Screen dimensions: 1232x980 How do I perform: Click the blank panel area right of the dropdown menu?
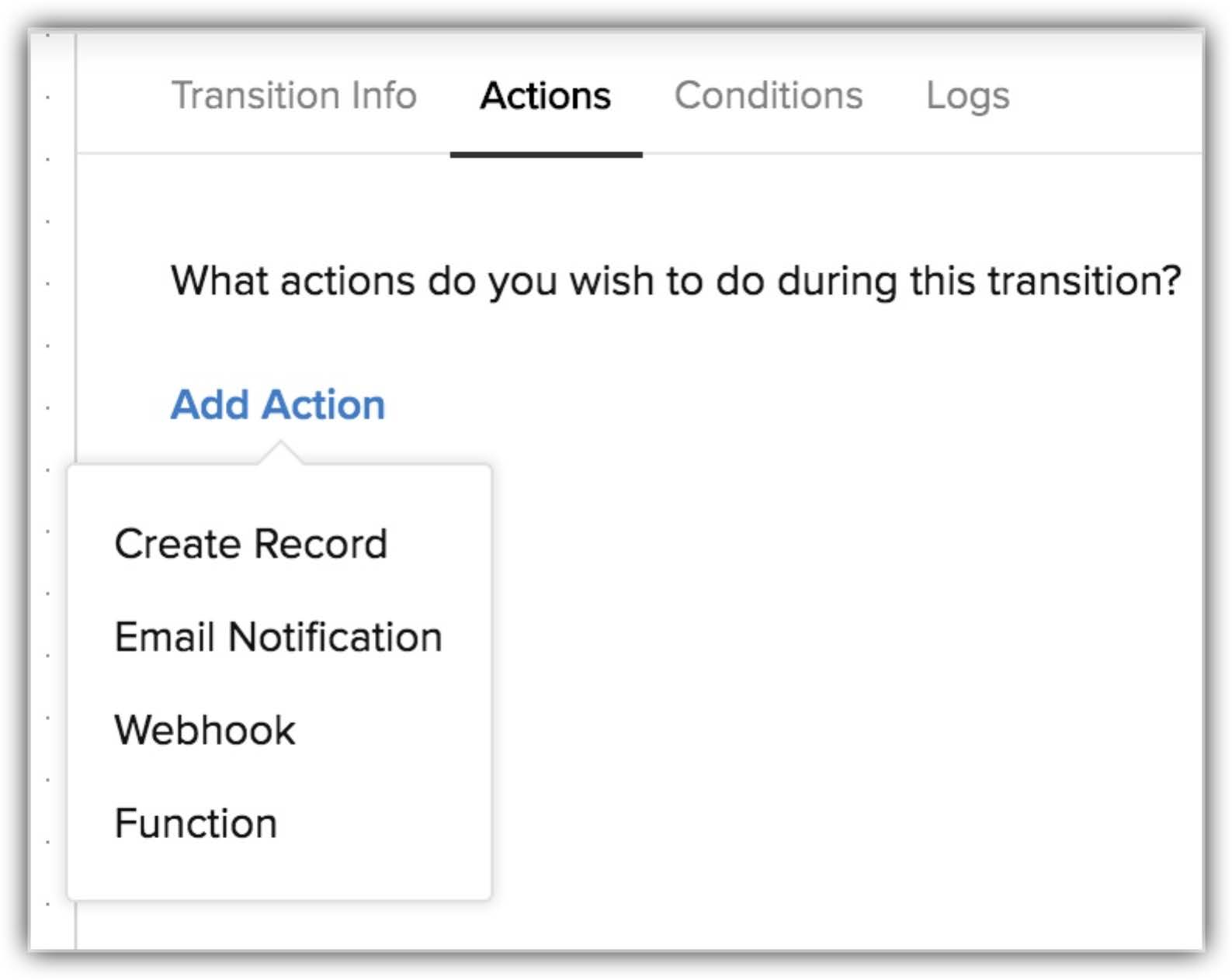(815, 660)
